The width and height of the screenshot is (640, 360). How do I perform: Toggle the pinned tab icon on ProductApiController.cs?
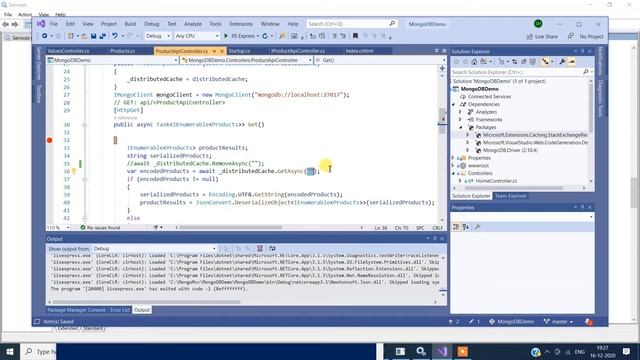tap(214, 51)
